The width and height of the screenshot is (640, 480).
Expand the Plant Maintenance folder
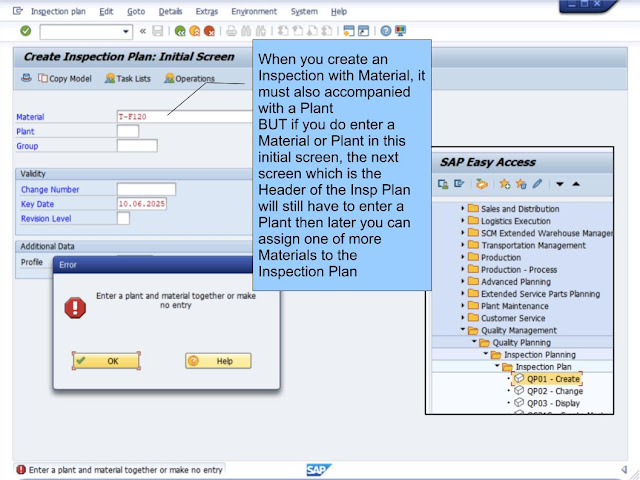click(462, 306)
